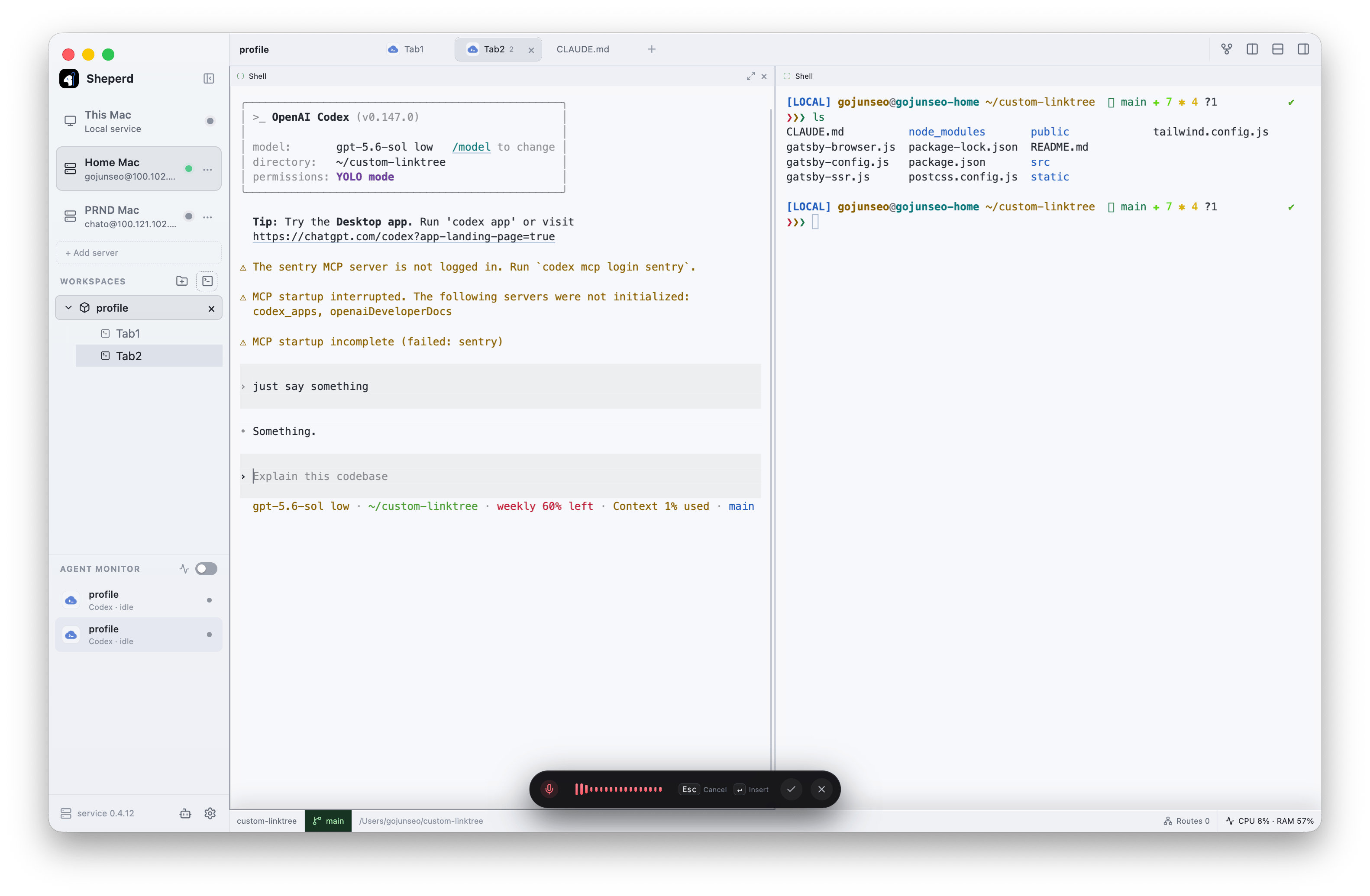Click the voice waveform level indicator
This screenshot has height=896, width=1370.
click(x=618, y=789)
